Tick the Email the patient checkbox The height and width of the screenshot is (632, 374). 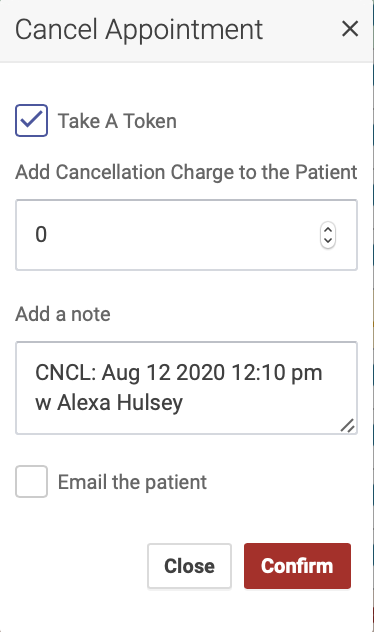(31, 481)
